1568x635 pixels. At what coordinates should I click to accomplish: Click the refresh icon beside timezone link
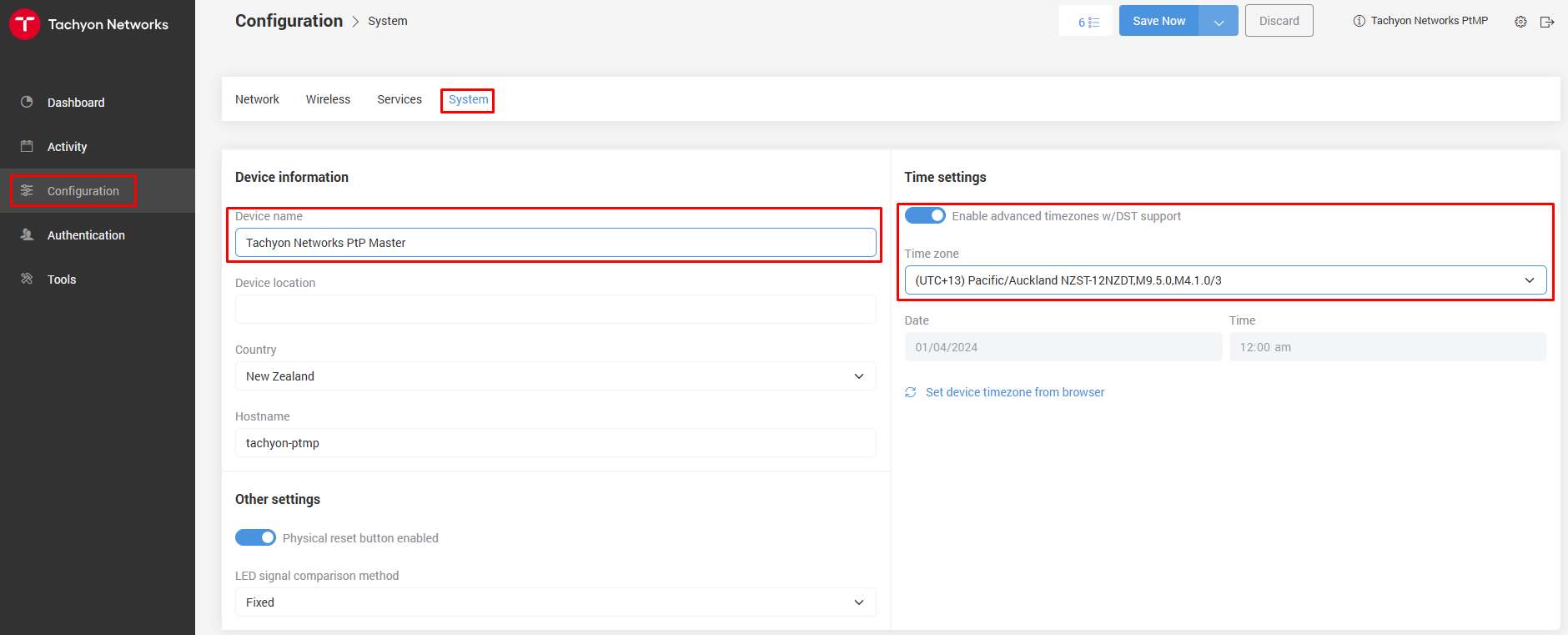(911, 392)
